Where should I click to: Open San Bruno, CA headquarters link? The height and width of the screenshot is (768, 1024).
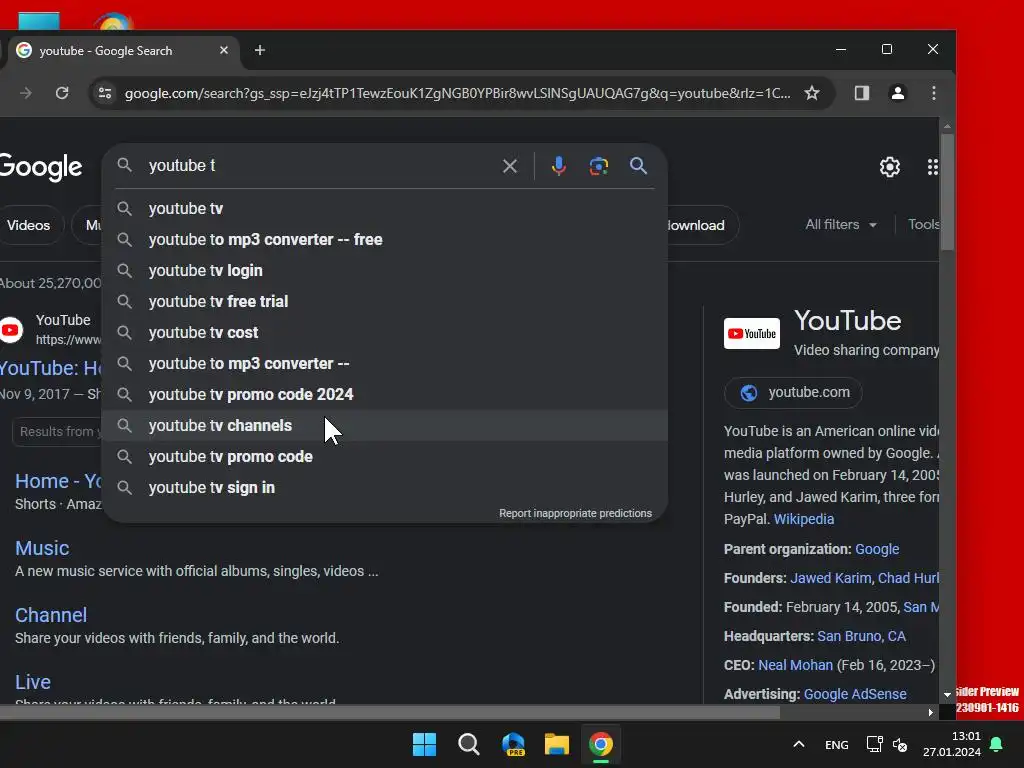[x=861, y=636]
